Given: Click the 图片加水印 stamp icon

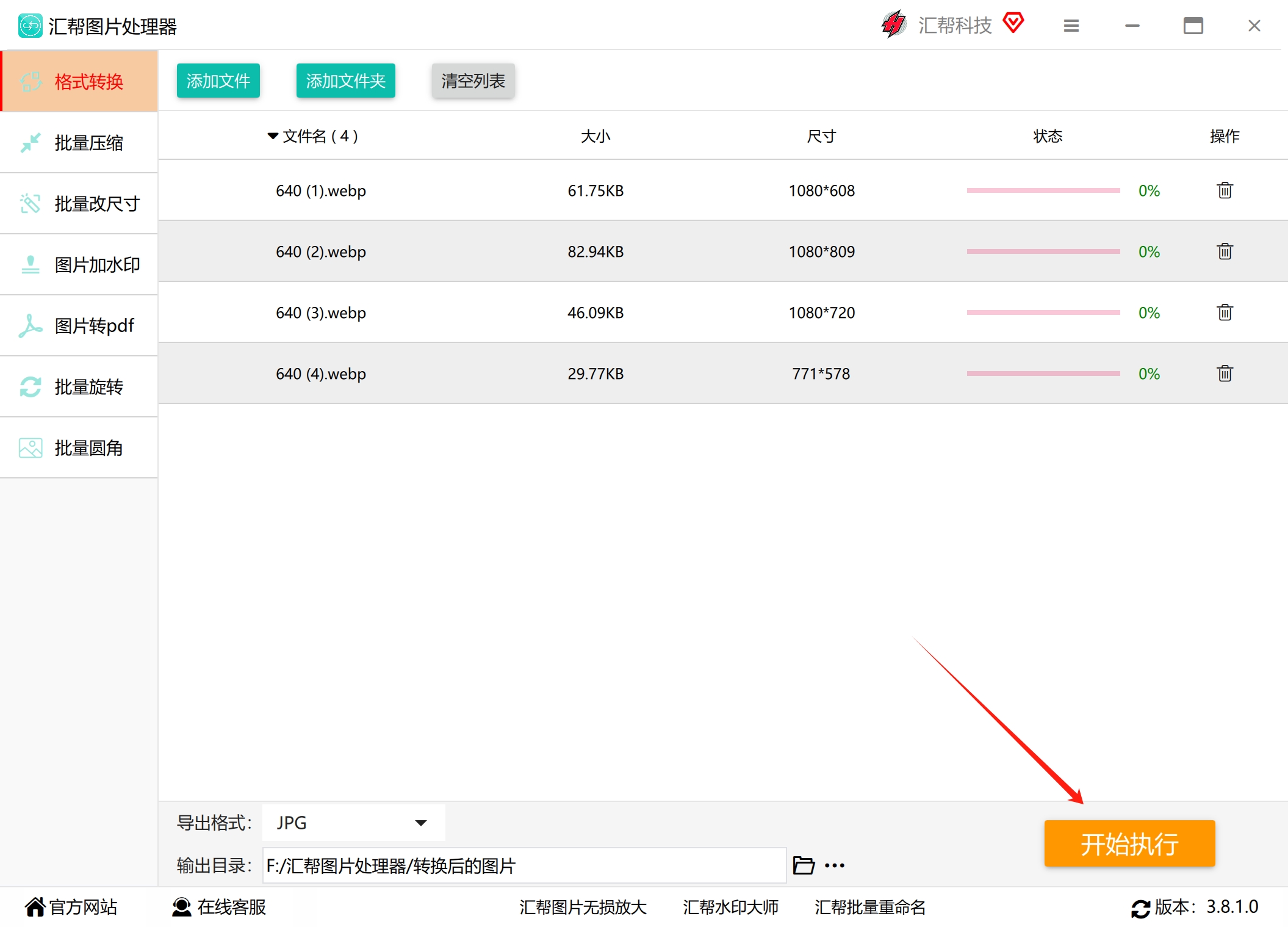Looking at the screenshot, I should (31, 265).
